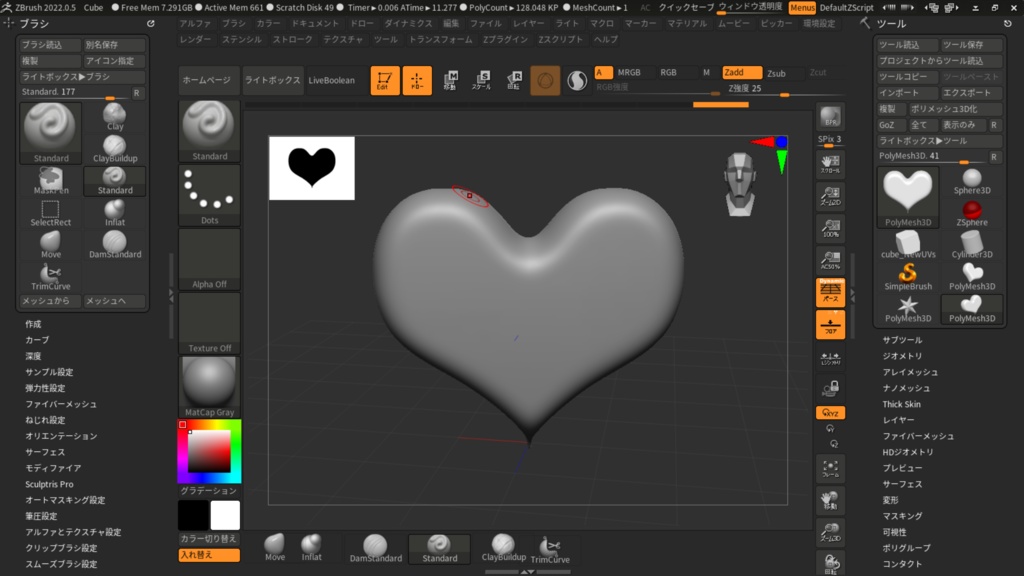Screen dimensions: 1024x576
Task: Click the AC50% half size icon
Action: [830, 260]
